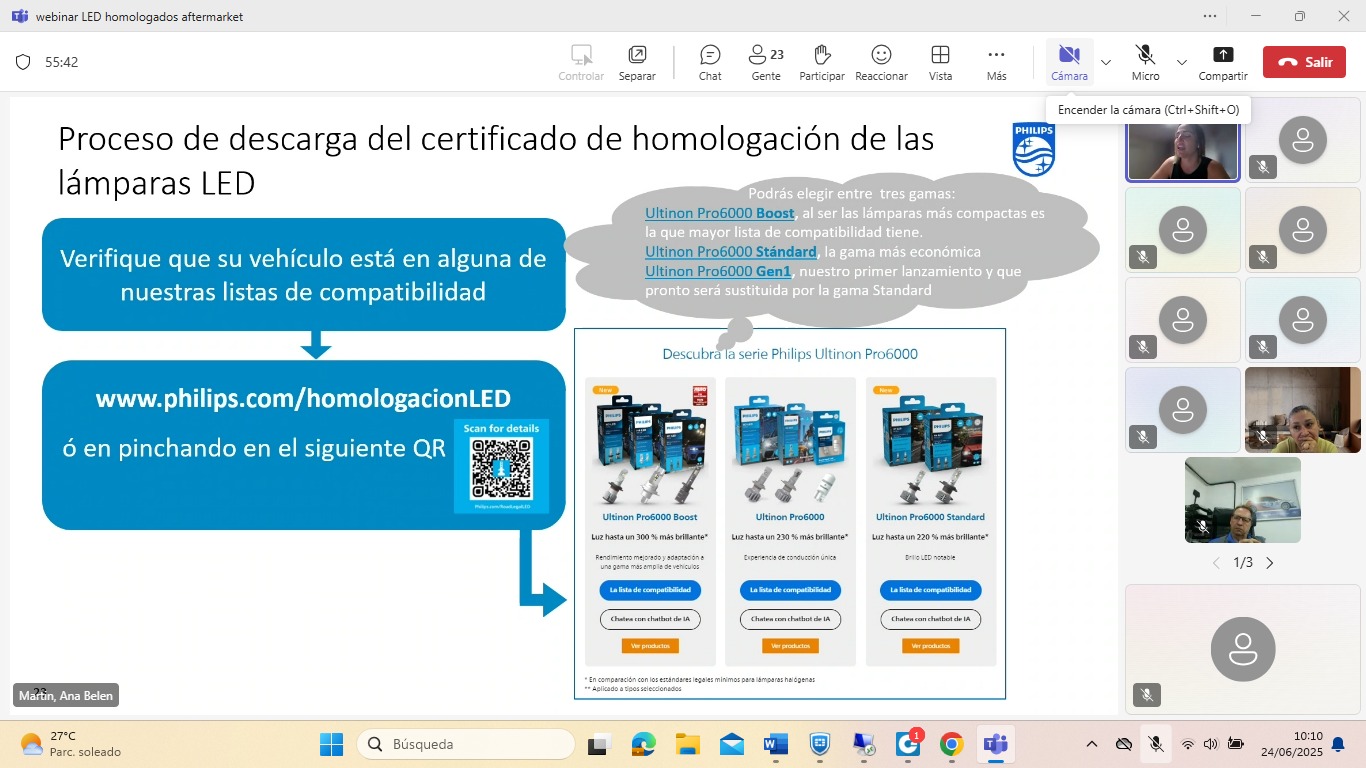
Task: Click the Ultinon Pro6000 Boost link
Action: coord(720,213)
